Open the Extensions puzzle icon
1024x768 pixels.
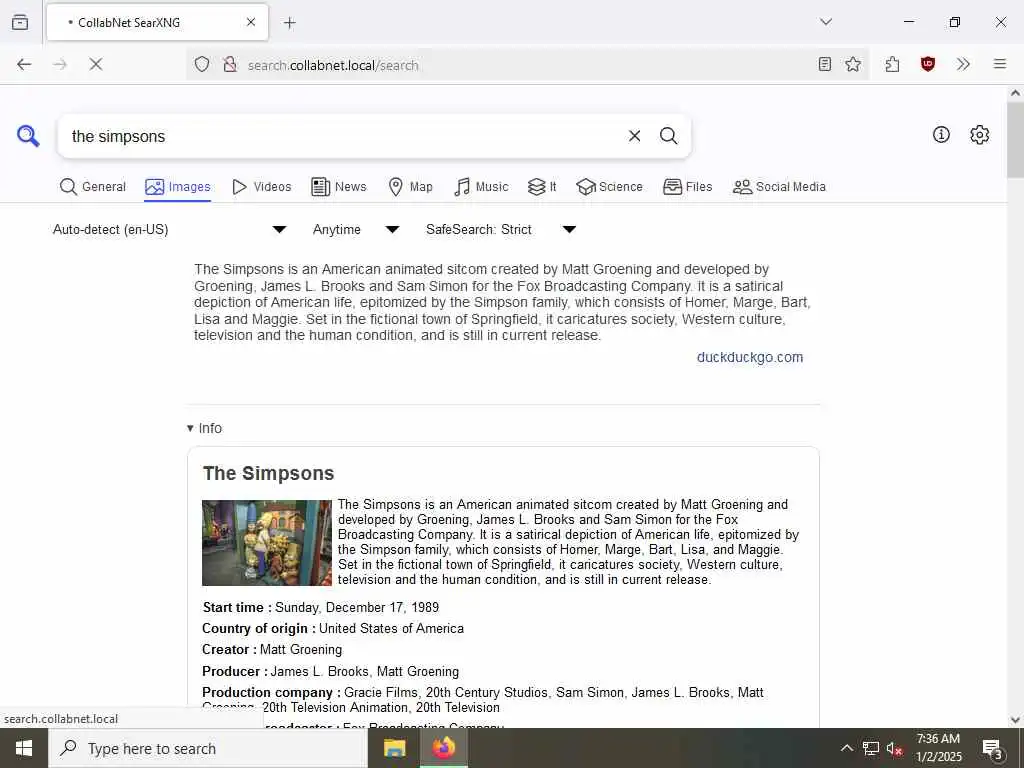(x=892, y=64)
